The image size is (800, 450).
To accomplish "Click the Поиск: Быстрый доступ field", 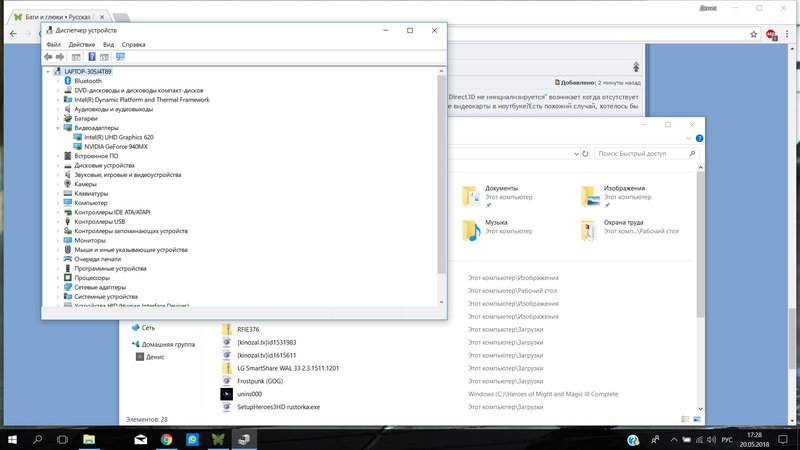I will (646, 153).
